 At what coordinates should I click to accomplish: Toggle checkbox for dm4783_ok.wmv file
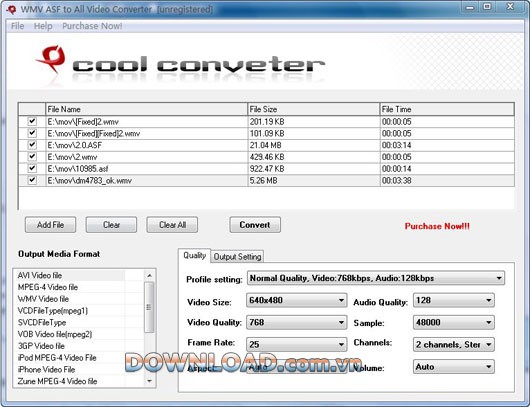point(32,180)
